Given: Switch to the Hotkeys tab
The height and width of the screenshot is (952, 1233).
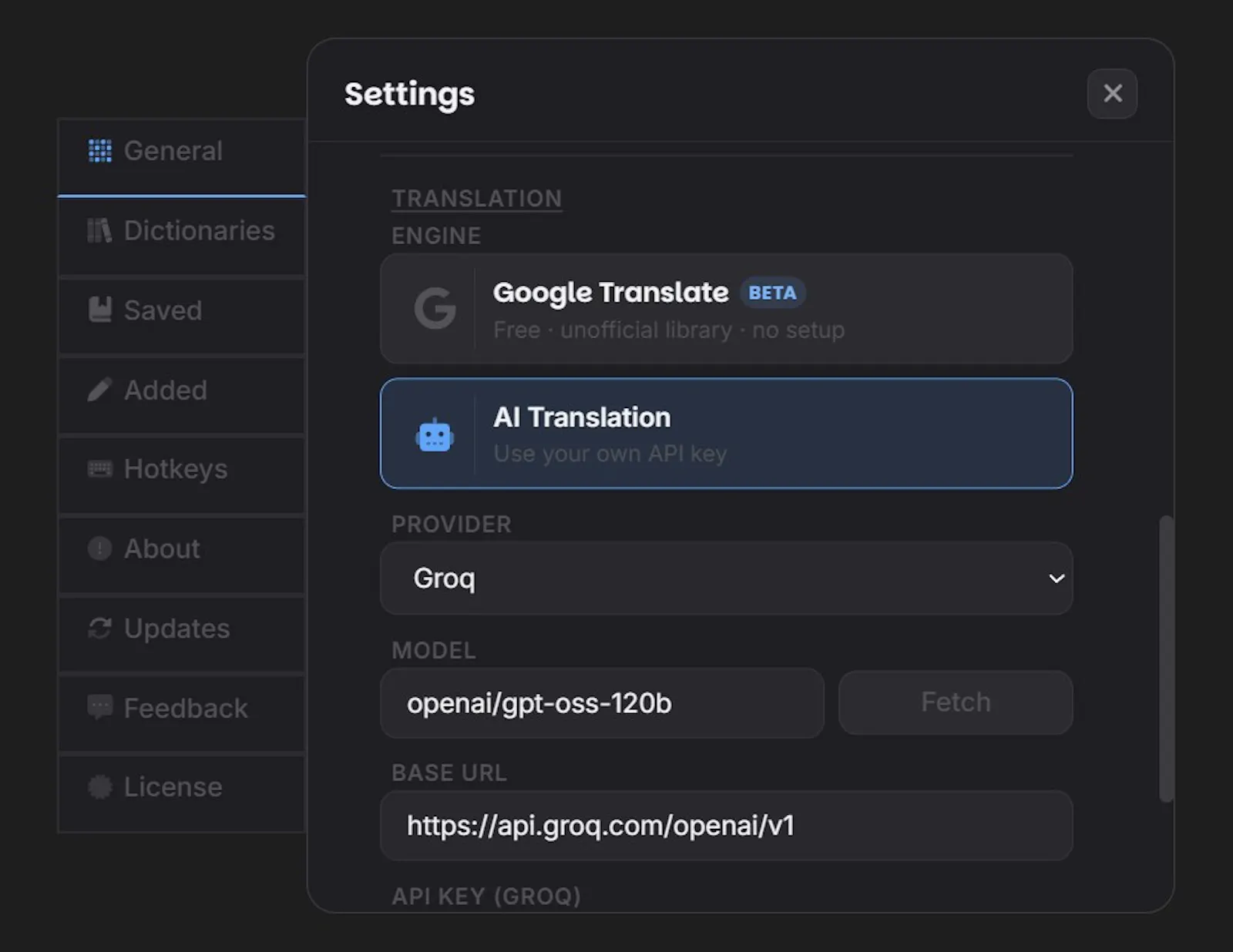Looking at the screenshot, I should coord(182,474).
